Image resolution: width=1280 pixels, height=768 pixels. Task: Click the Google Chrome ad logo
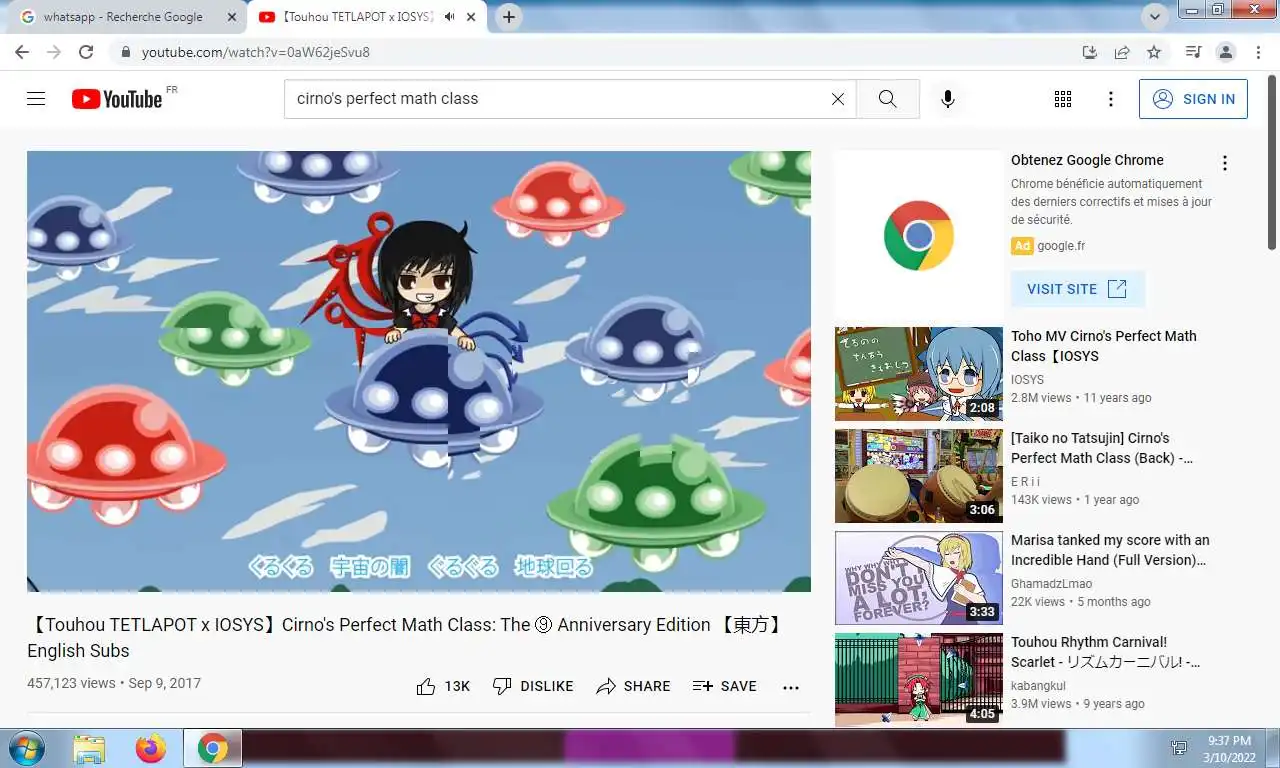(x=918, y=236)
